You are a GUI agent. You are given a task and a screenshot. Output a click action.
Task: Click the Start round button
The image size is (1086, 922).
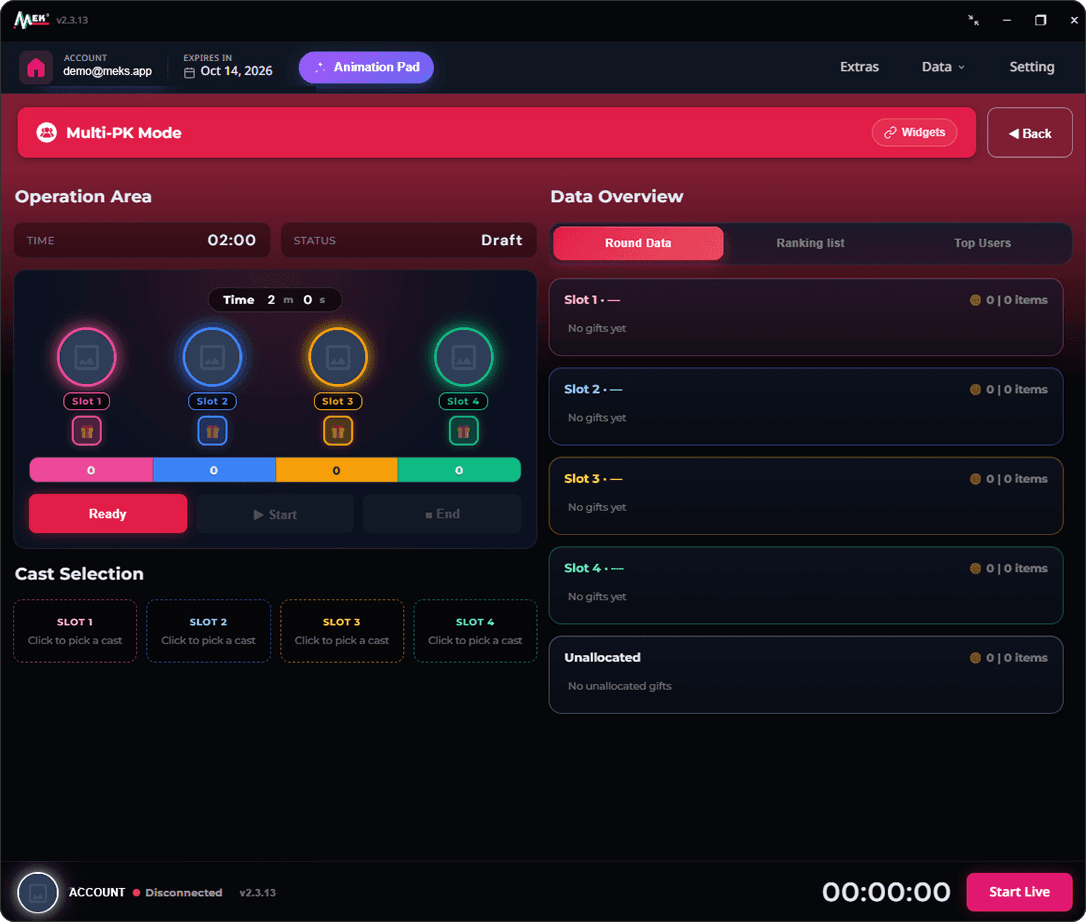click(x=275, y=514)
